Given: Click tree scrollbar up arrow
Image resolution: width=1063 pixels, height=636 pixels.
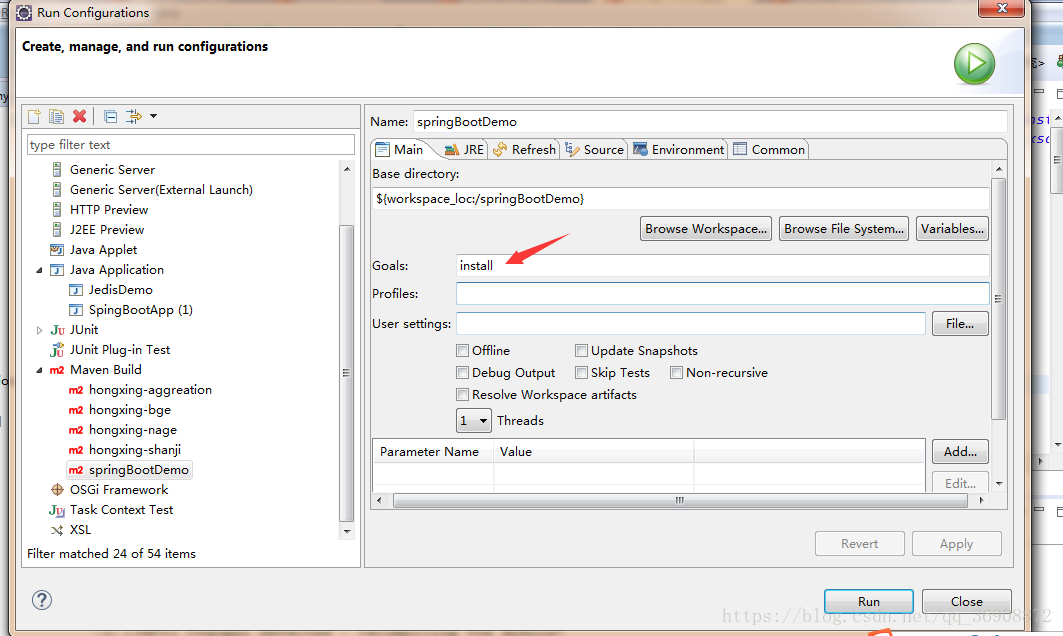Looking at the screenshot, I should (x=347, y=169).
